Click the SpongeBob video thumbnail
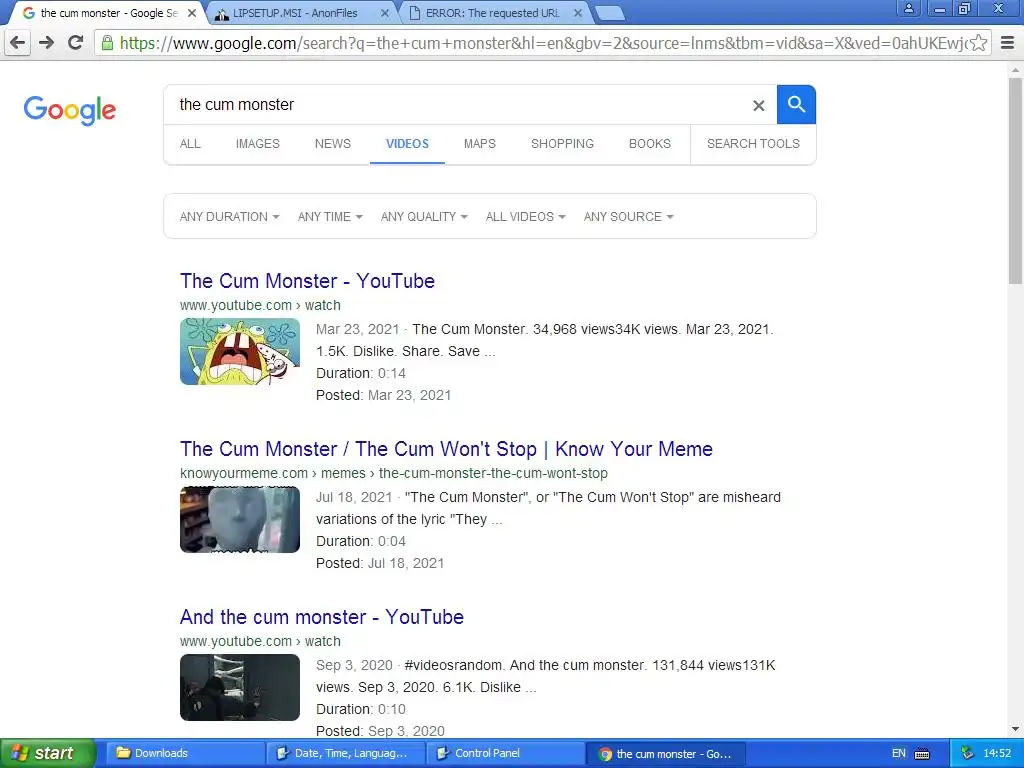This screenshot has width=1024, height=768. click(x=240, y=351)
